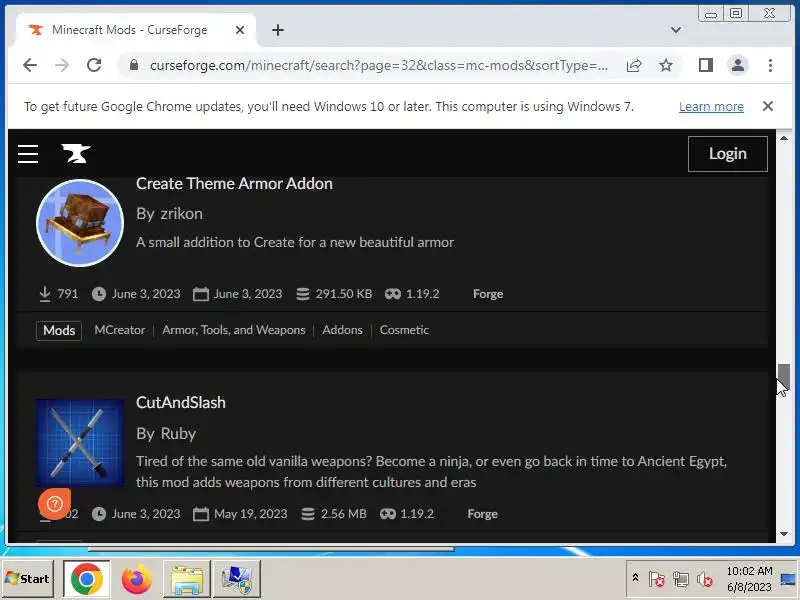The image size is (800, 600).
Task: Open the Chrome profile menu
Action: click(737, 65)
